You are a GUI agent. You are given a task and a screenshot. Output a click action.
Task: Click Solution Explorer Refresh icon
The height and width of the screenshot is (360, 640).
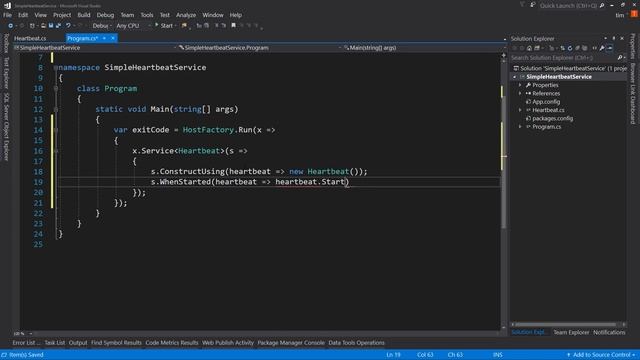click(x=570, y=48)
